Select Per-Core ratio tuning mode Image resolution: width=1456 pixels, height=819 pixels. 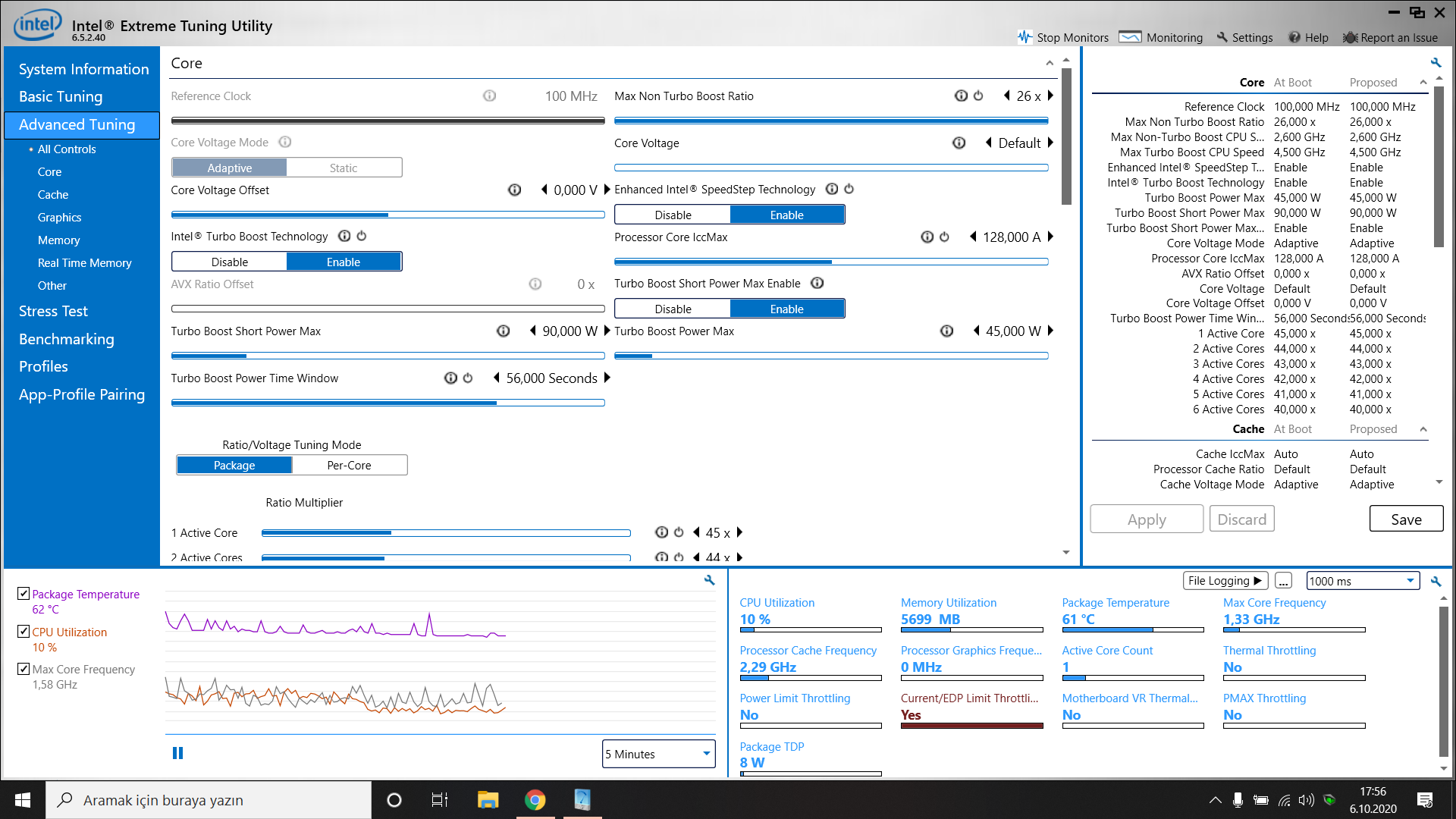[349, 465]
